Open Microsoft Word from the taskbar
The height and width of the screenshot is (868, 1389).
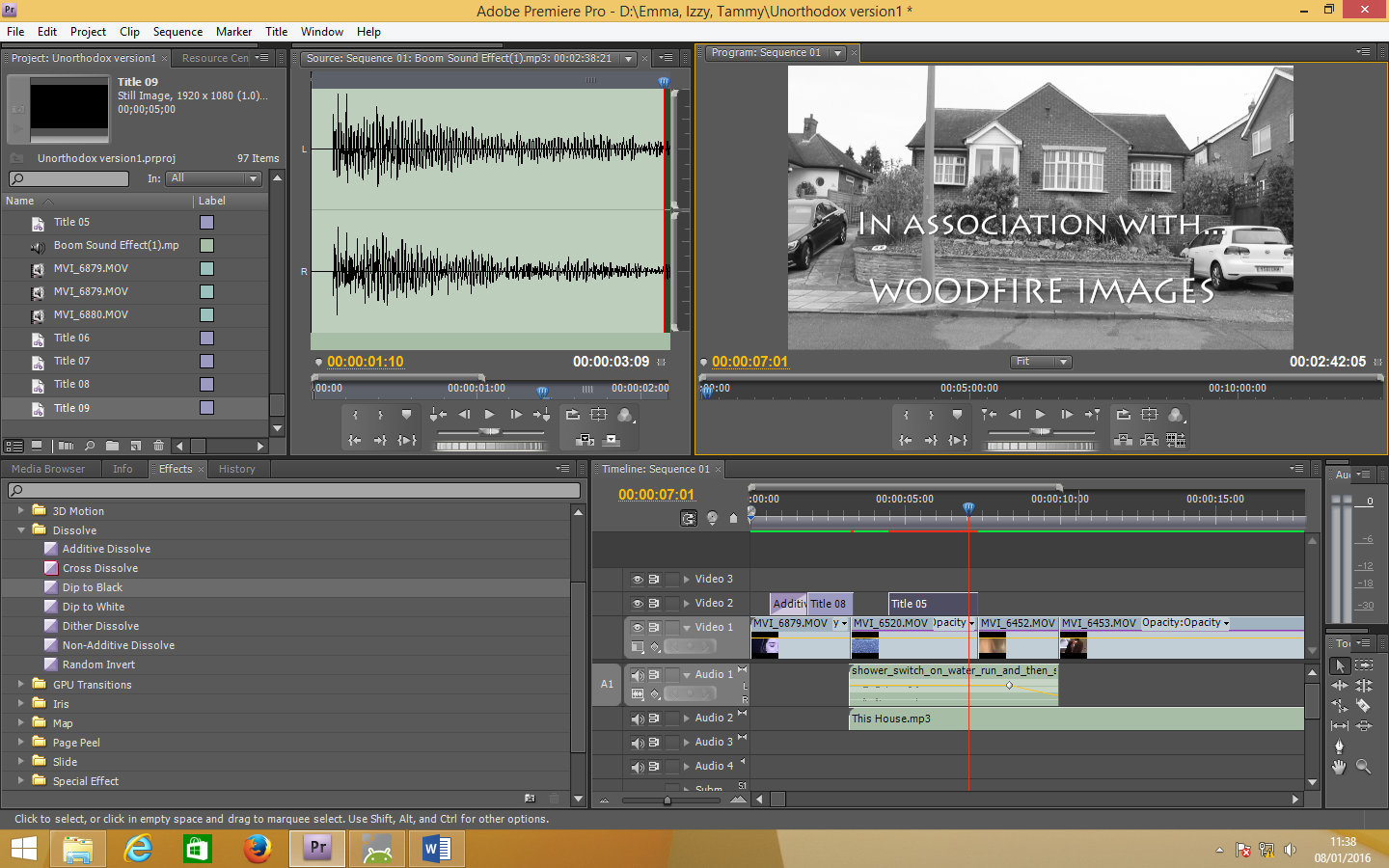437,849
